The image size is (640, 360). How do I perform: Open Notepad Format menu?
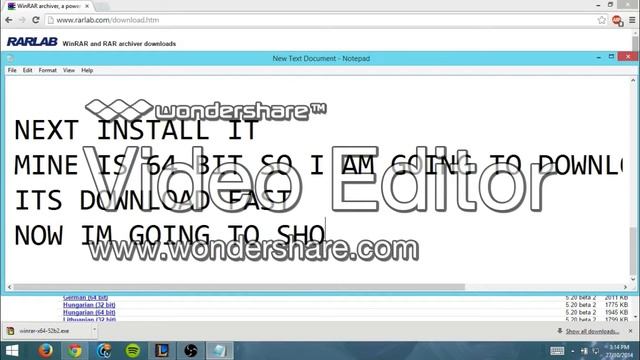(47, 70)
